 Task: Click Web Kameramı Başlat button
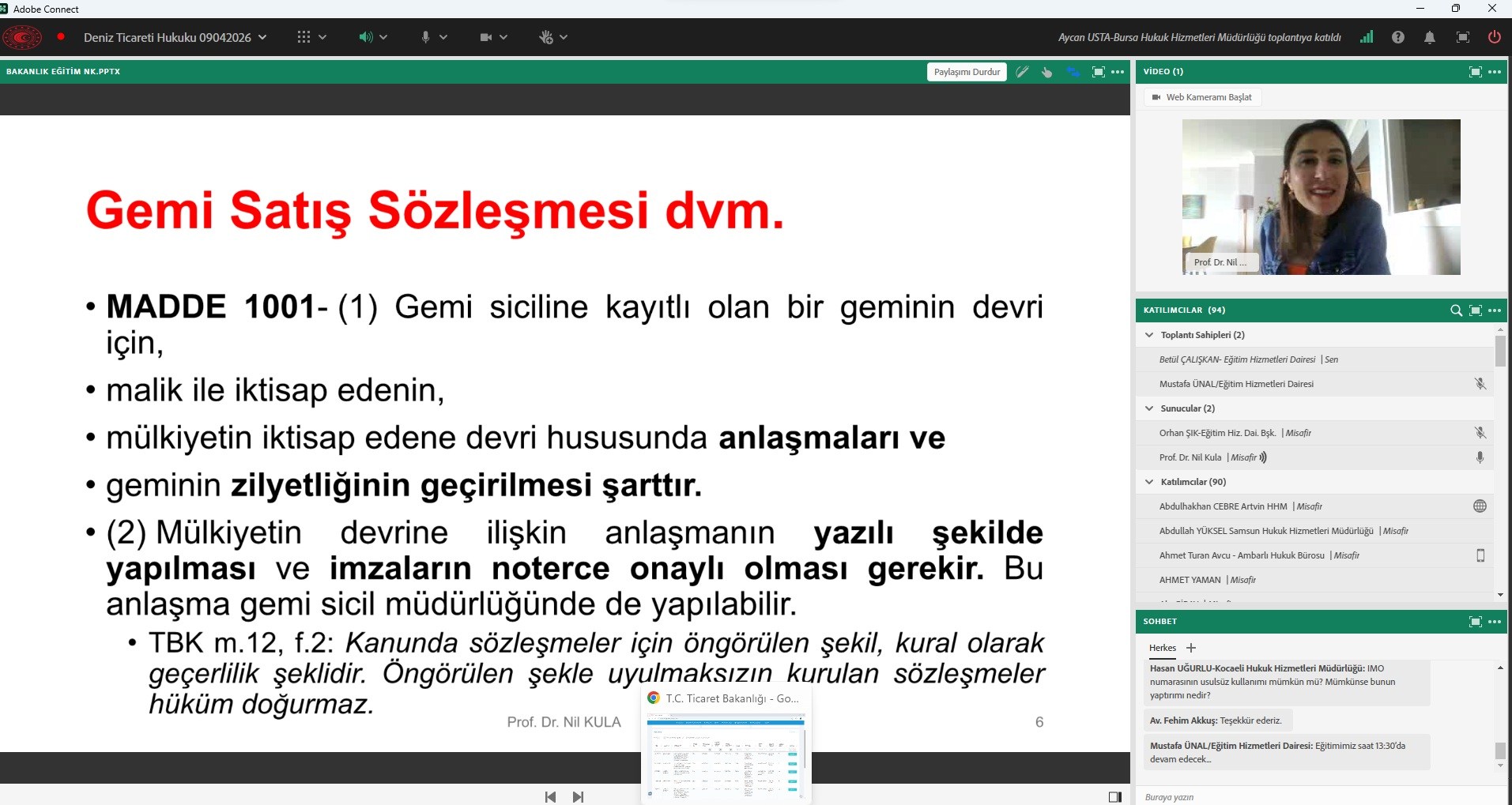click(x=1202, y=97)
